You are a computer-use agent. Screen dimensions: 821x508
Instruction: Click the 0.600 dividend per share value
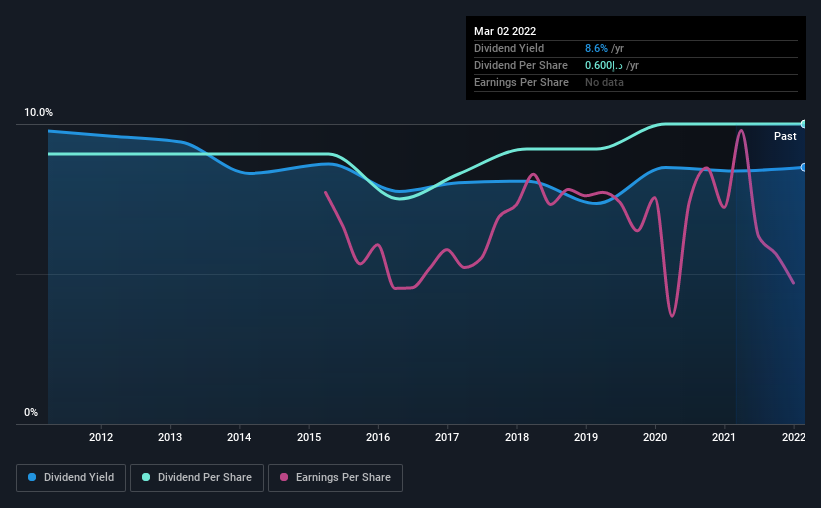coord(604,65)
